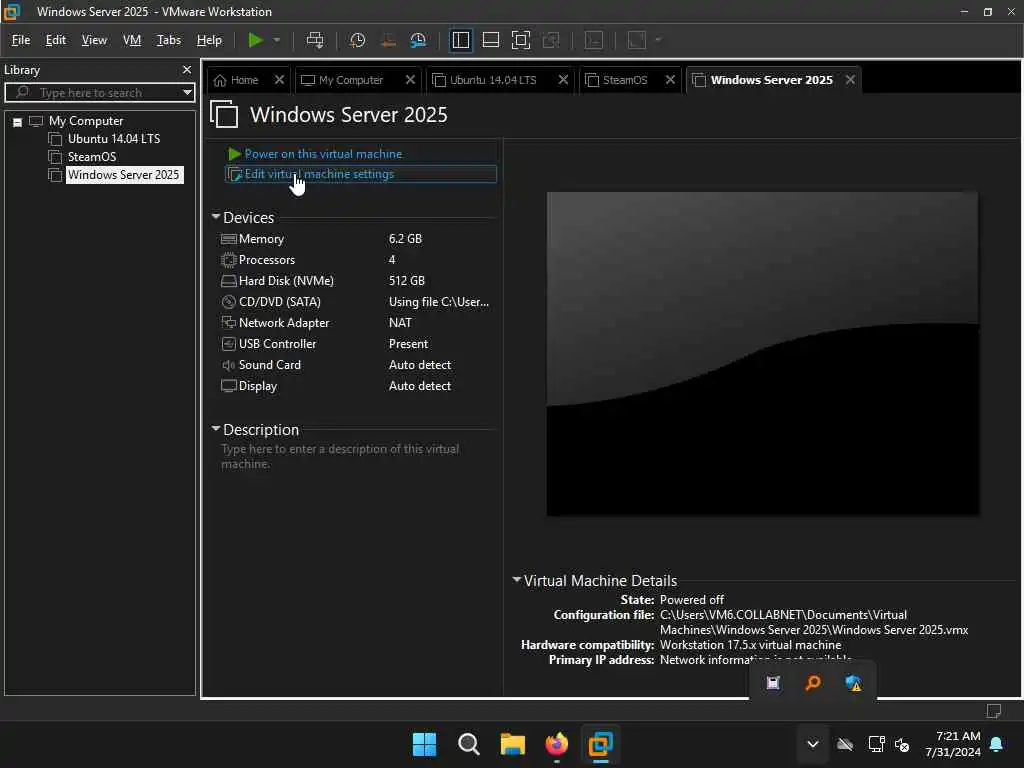The height and width of the screenshot is (768, 1024).
Task: Open the library search filter dropdown
Action: click(187, 93)
